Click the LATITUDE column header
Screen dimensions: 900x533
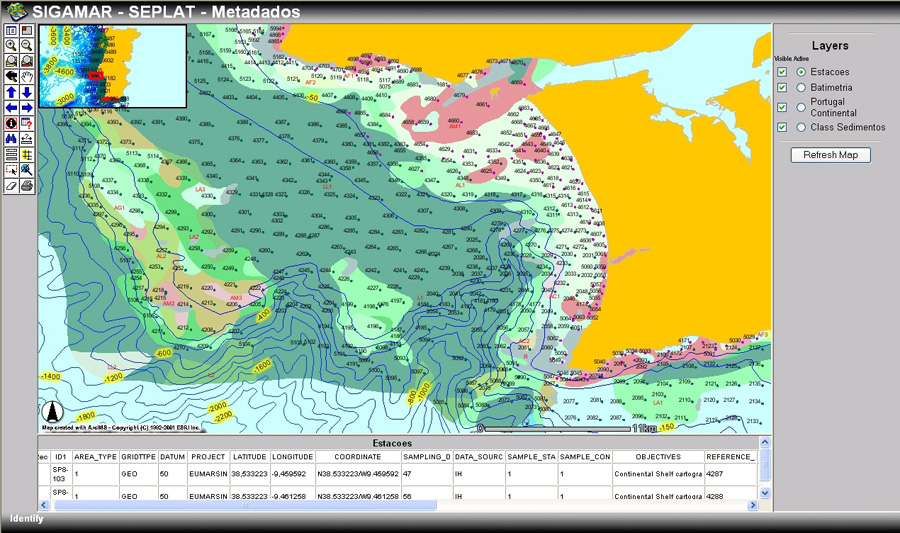(250, 457)
